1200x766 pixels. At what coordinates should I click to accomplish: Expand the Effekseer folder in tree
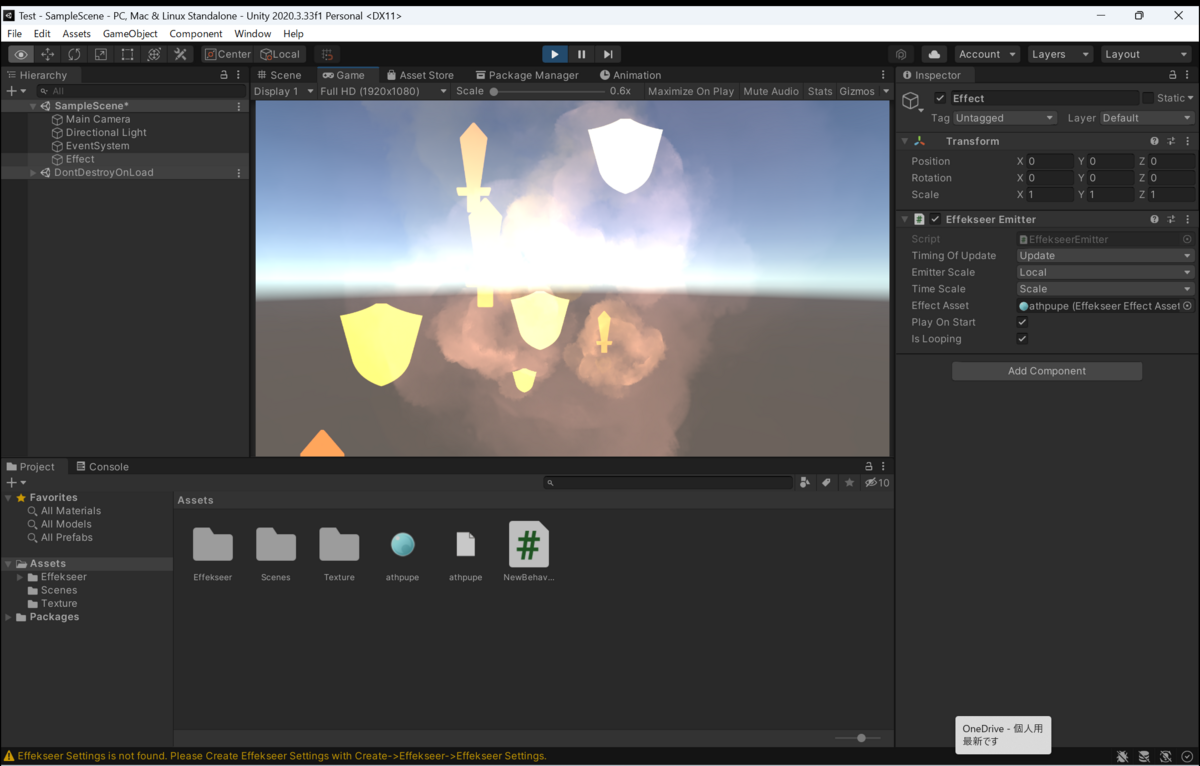click(x=20, y=577)
